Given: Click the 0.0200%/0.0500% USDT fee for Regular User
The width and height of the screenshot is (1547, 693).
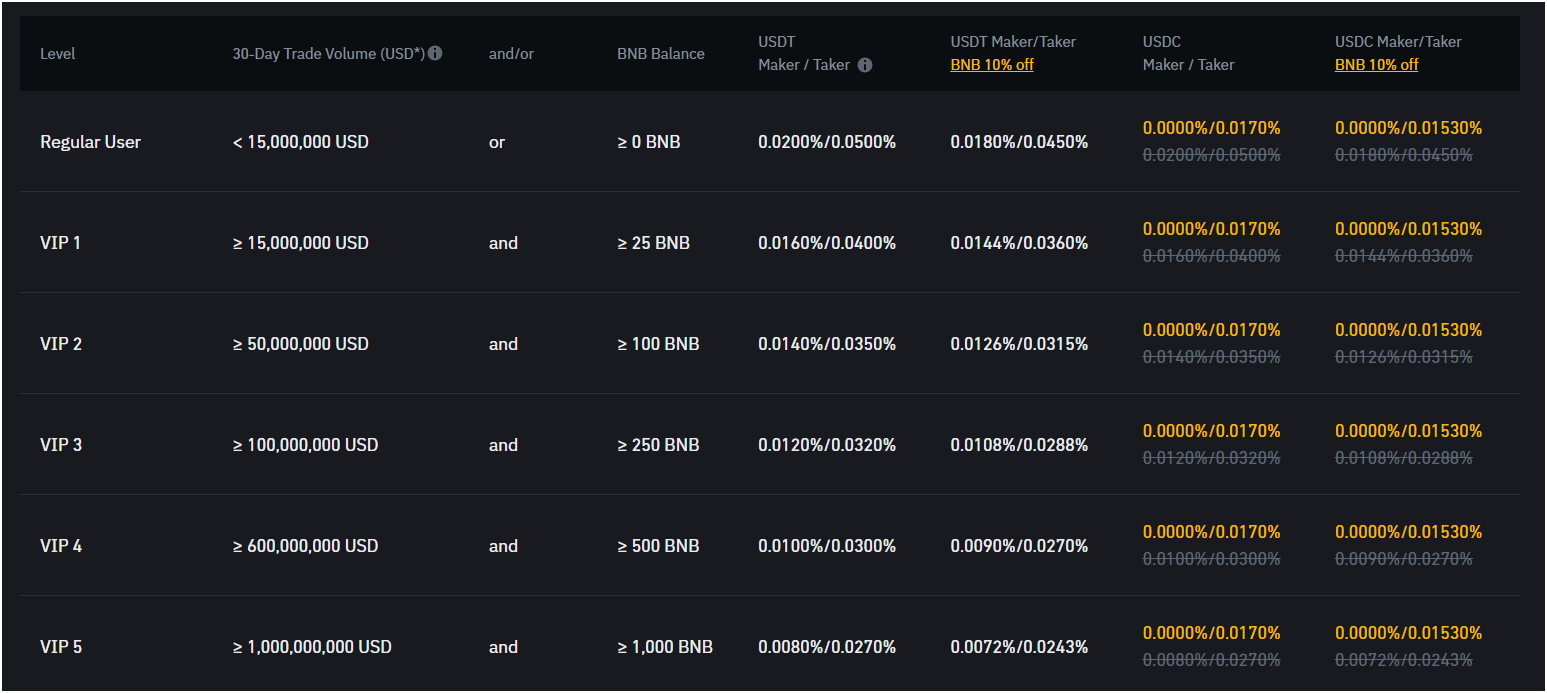Looking at the screenshot, I should (827, 142).
